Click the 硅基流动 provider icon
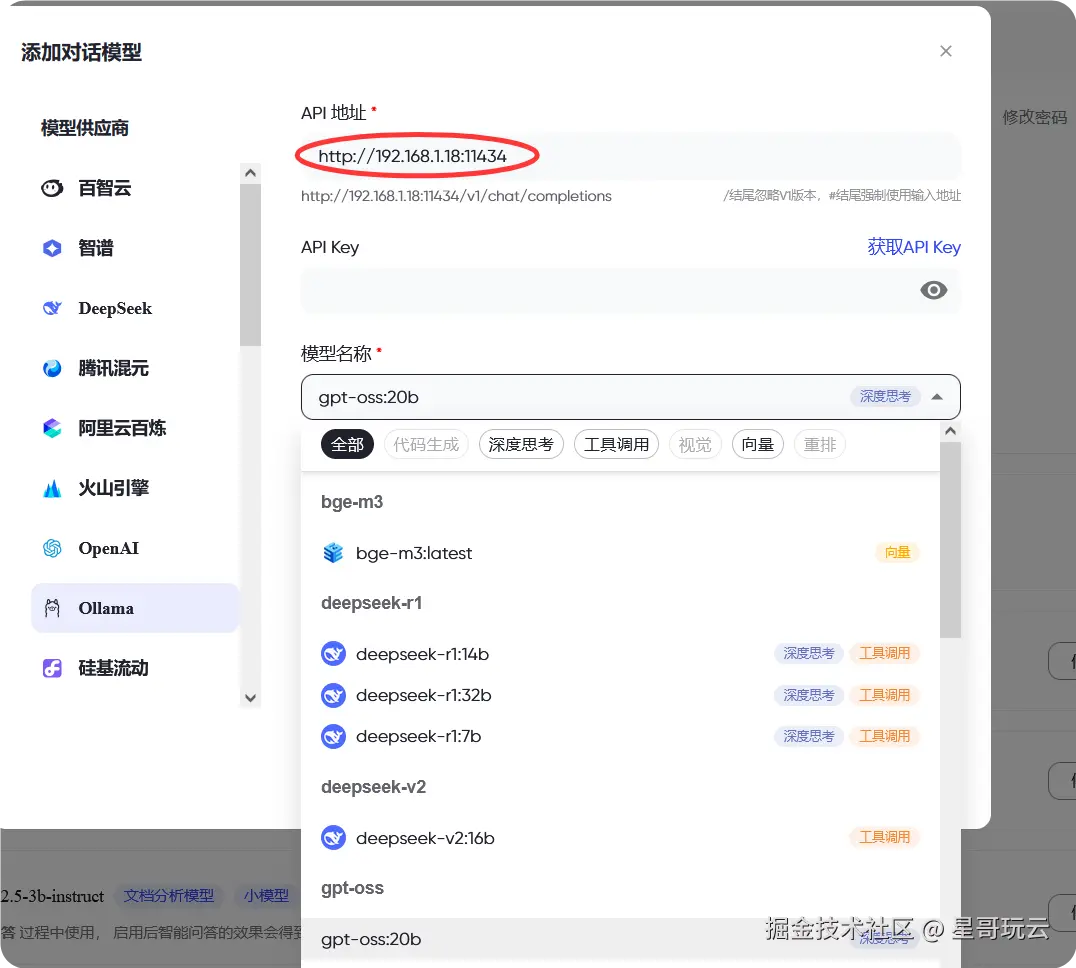This screenshot has height=968, width=1076. (x=52, y=668)
